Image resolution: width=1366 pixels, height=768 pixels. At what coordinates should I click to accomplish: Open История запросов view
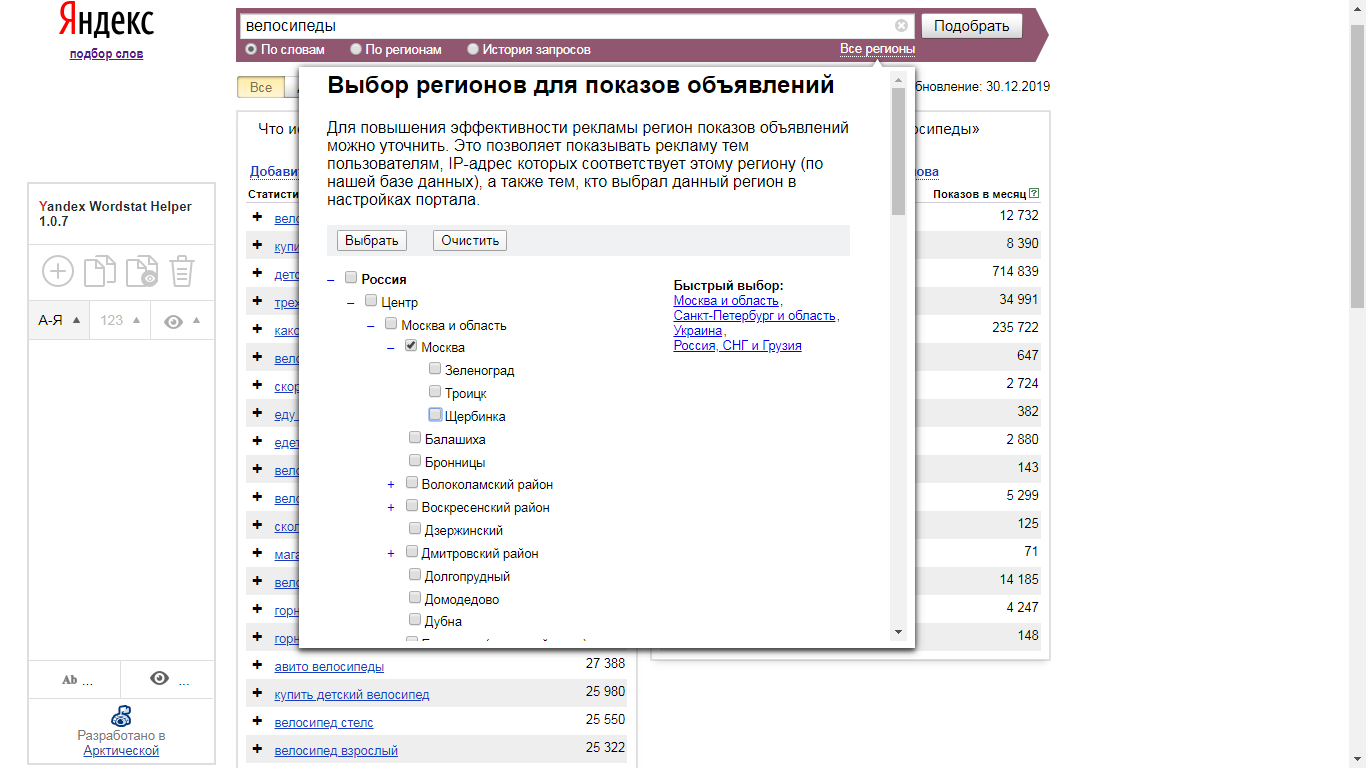pos(471,48)
